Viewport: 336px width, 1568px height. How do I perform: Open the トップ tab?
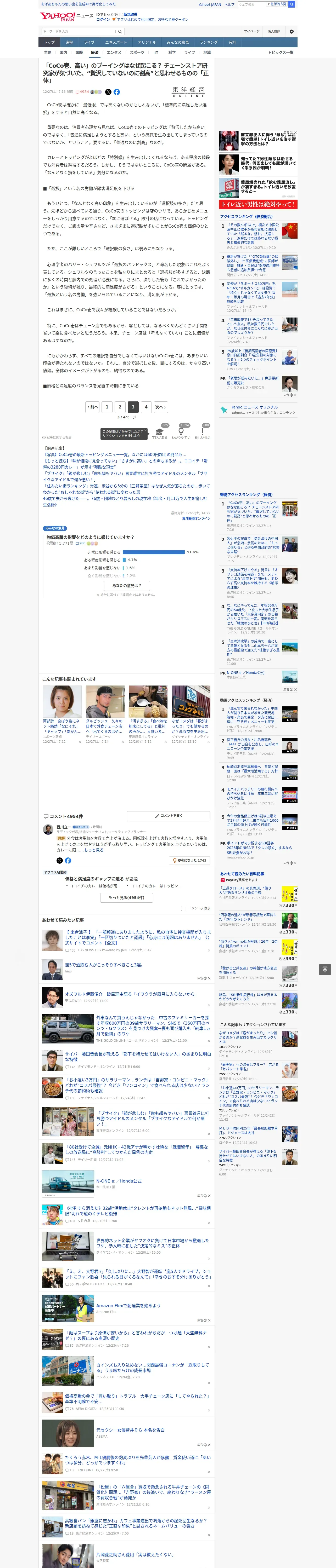(x=49, y=43)
